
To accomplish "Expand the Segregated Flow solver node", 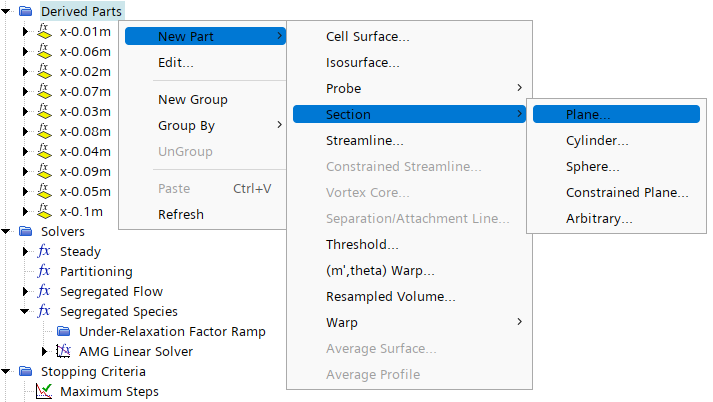I will [x=26, y=291].
